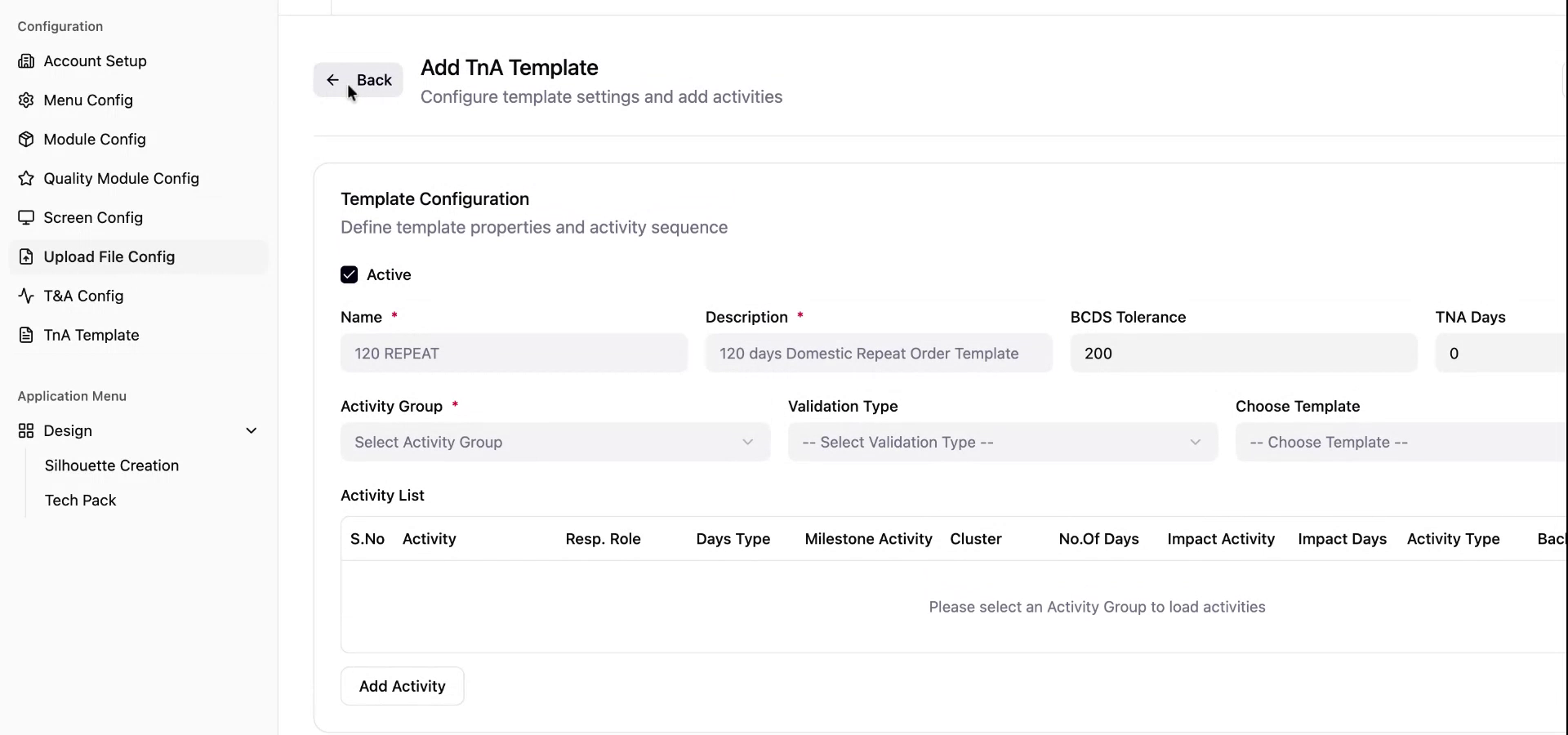Collapse the Design menu chevron
Screen dimensions: 1568x735
[252, 431]
